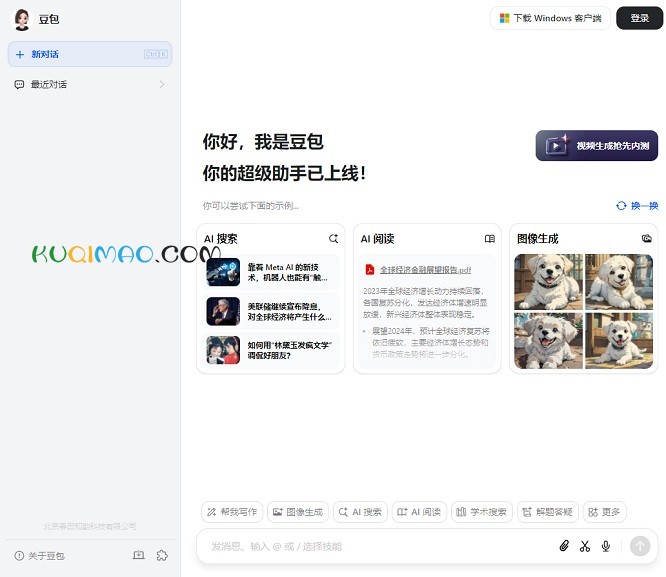Click the 图像生成 card image icon

(646, 238)
